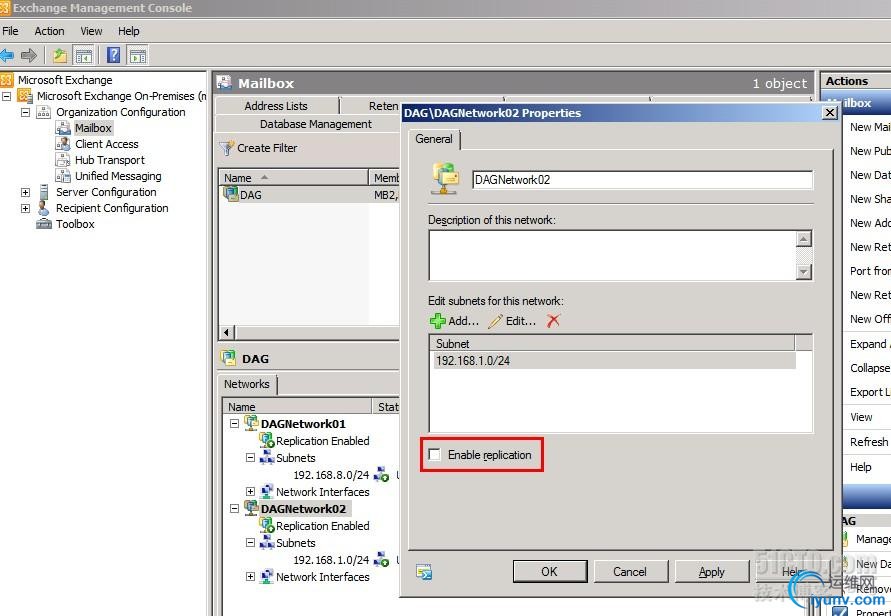Expand Network Interfaces under DAGNetwork01
Image resolution: width=891 pixels, height=616 pixels.
(250, 492)
